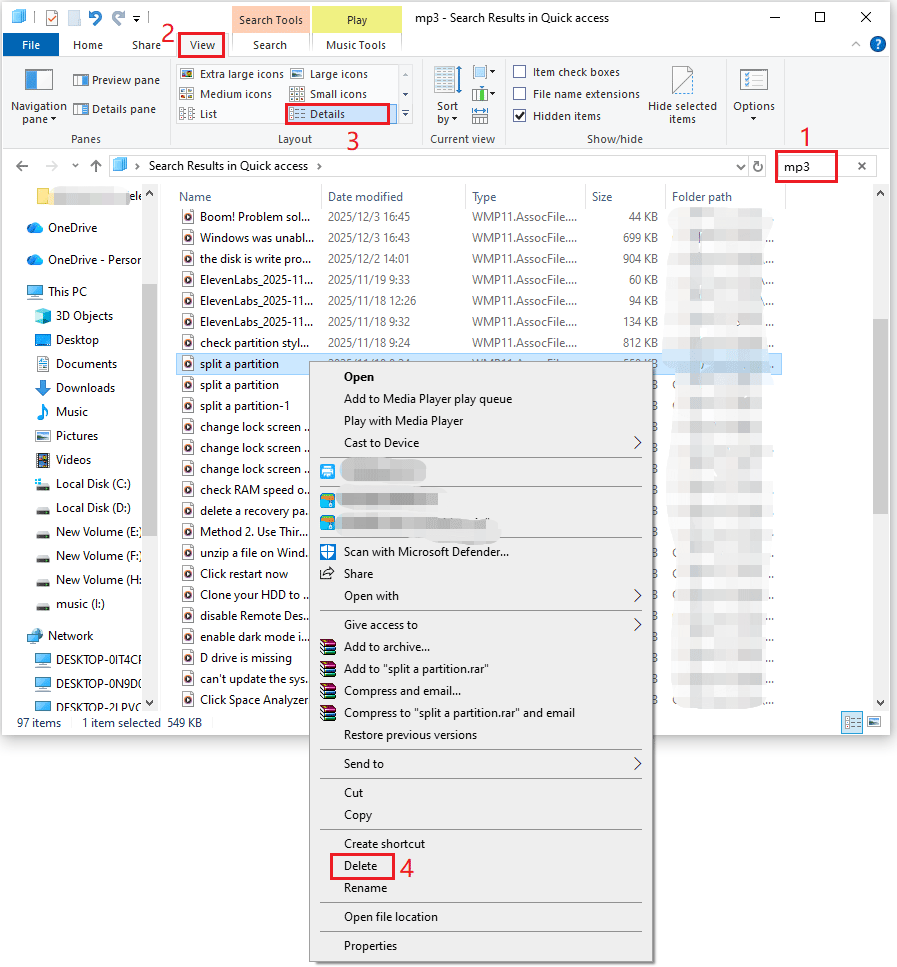Switch to details view in status bar
This screenshot has height=967, width=897.
click(852, 722)
